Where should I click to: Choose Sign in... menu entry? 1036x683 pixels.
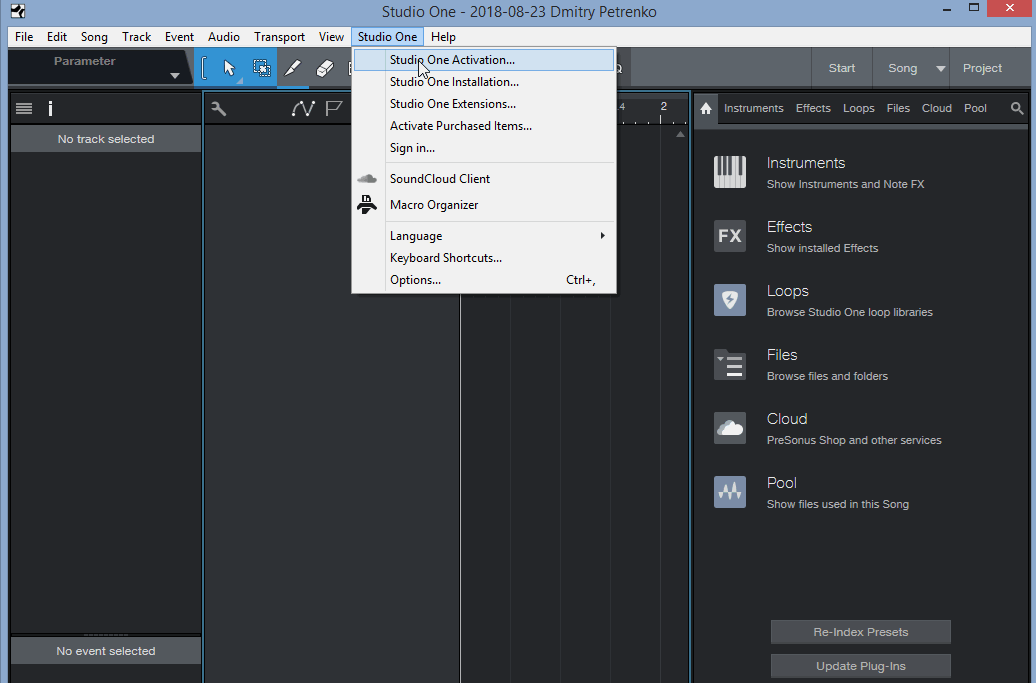pyautogui.click(x=484, y=148)
